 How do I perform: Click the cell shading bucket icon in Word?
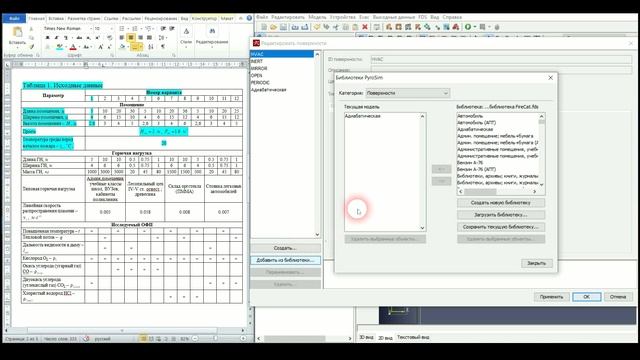[x=122, y=46]
